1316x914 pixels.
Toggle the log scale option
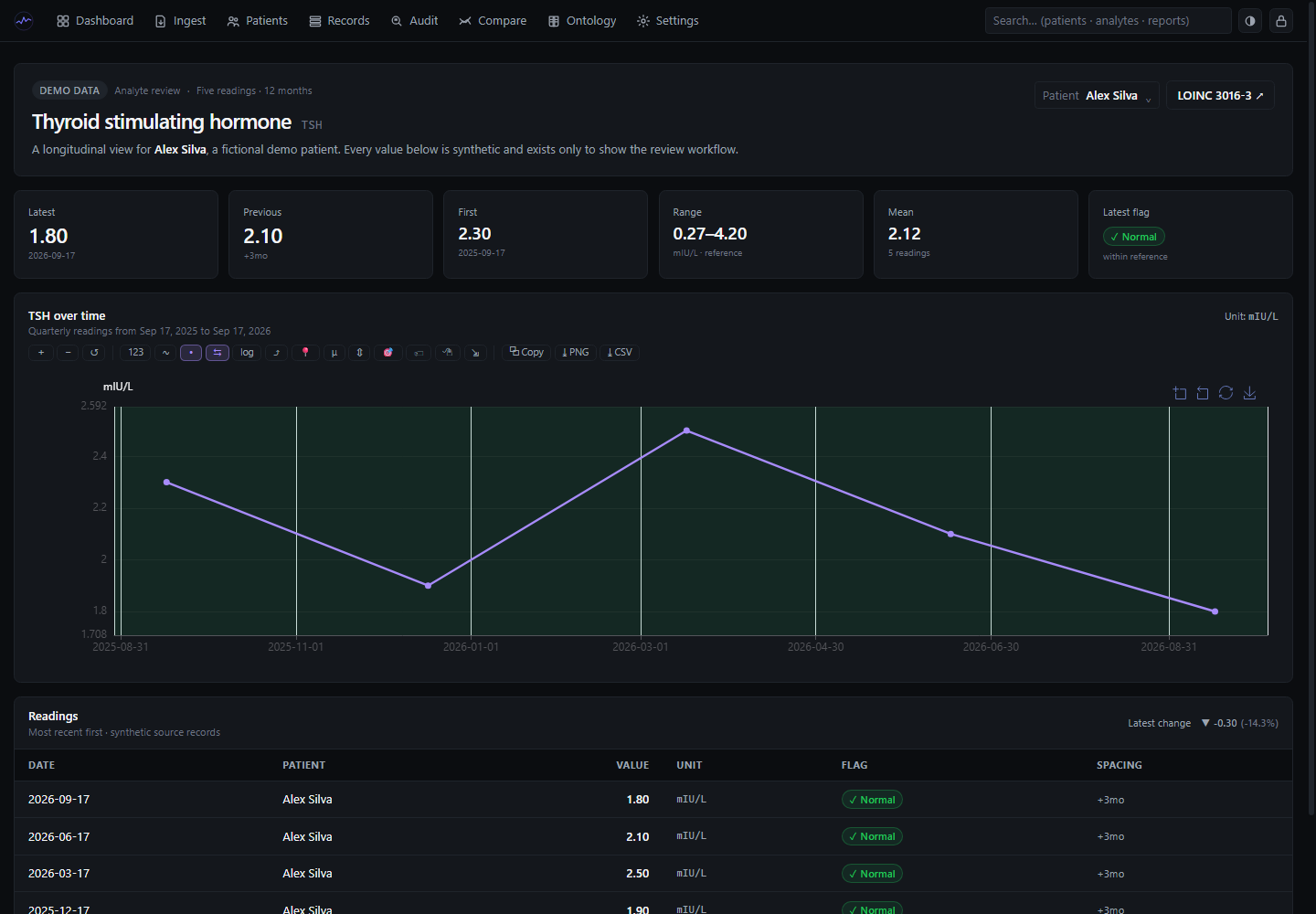(x=248, y=353)
